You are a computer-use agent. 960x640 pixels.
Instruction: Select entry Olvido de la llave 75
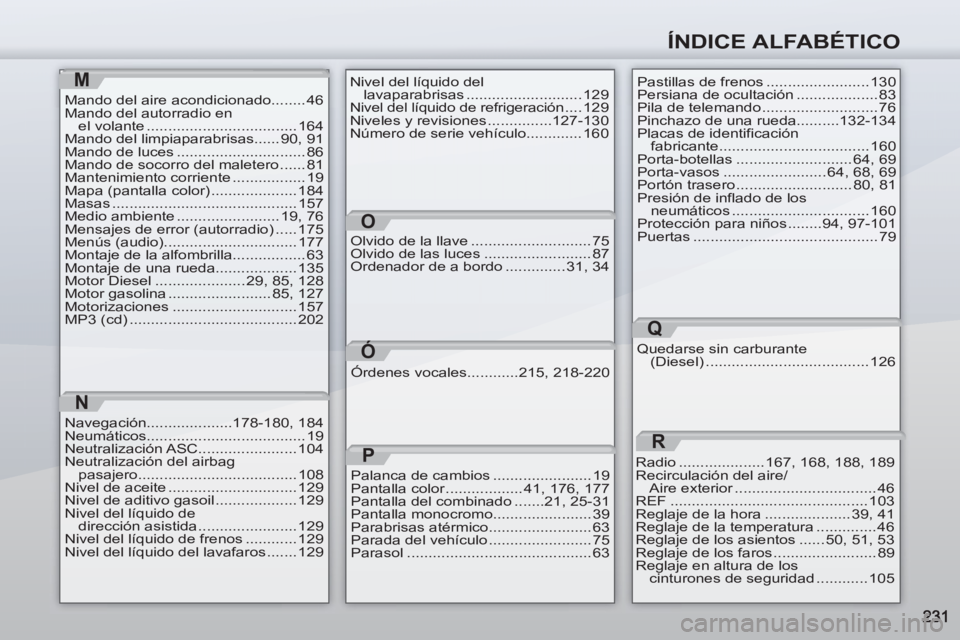pyautogui.click(x=479, y=241)
